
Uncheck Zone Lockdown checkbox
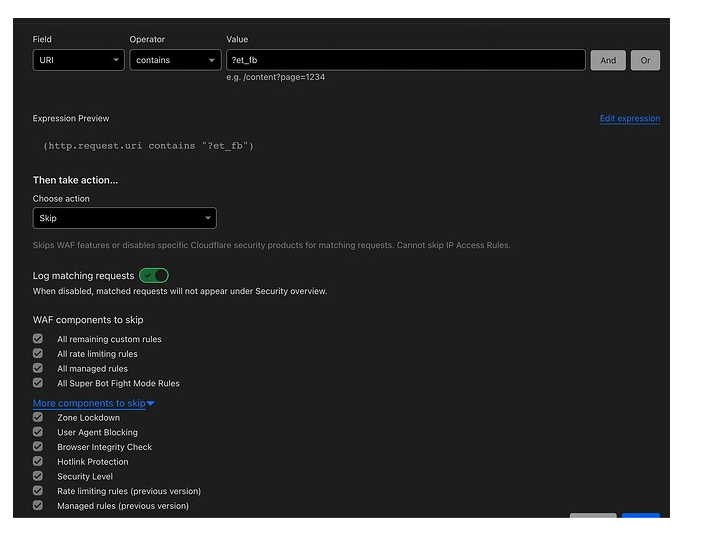tap(38, 417)
